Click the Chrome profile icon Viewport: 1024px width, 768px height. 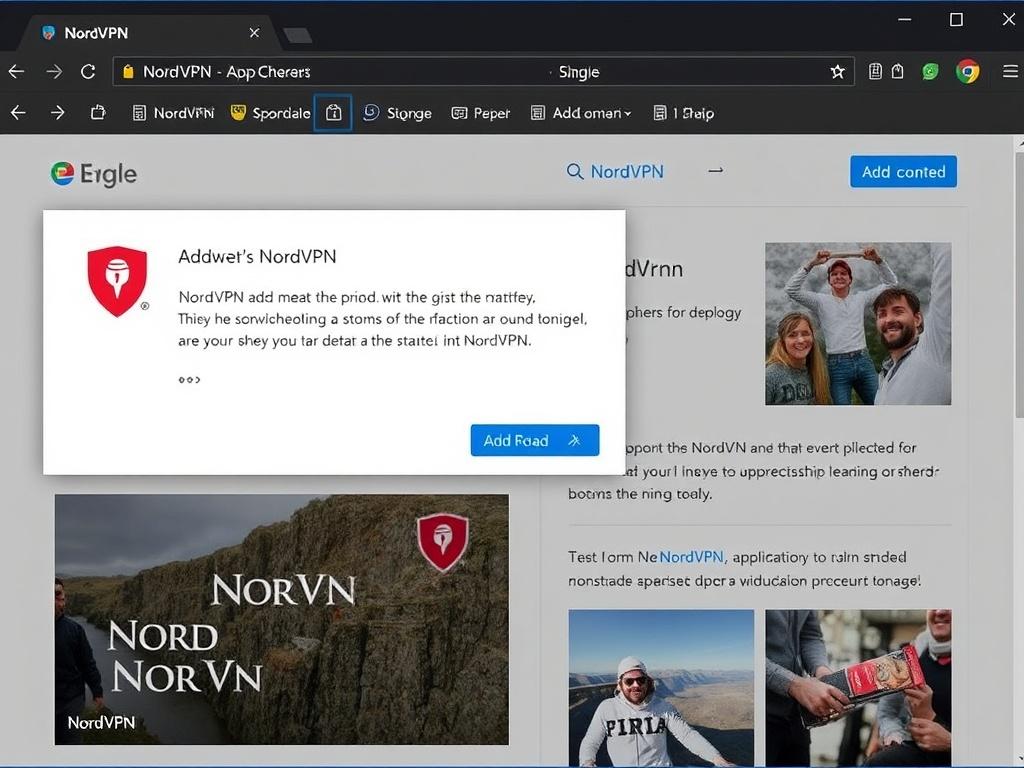click(x=967, y=71)
